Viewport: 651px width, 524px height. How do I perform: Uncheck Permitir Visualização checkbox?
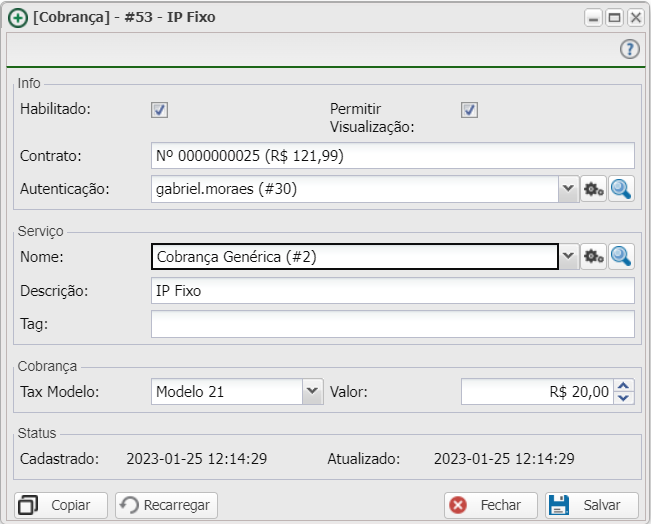[469, 110]
